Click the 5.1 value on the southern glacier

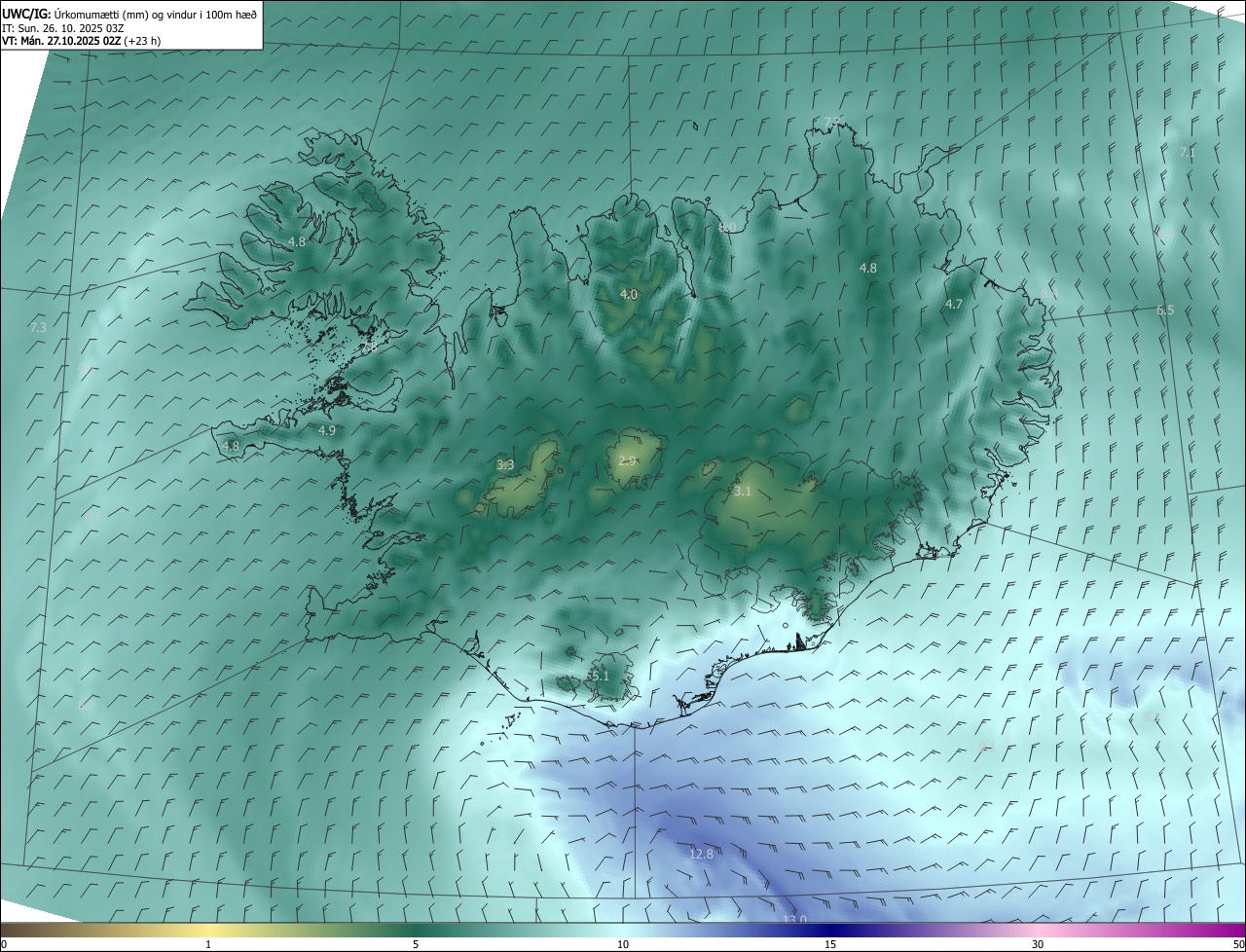[x=599, y=676]
